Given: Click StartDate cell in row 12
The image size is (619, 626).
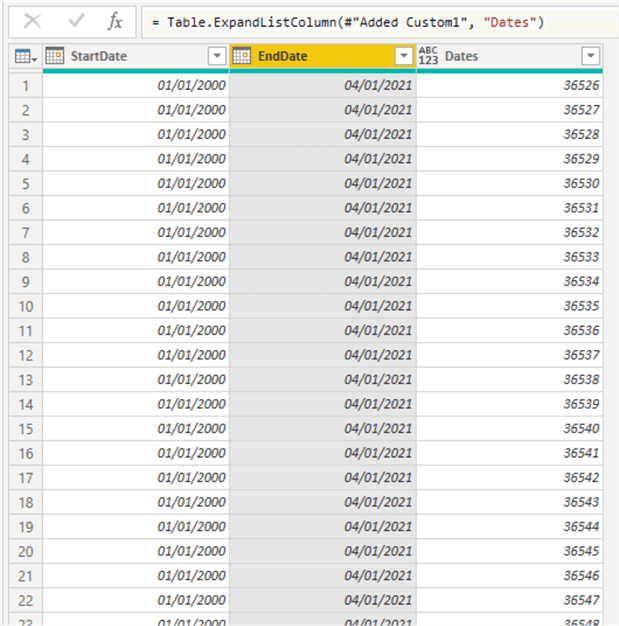Looking at the screenshot, I should click(136, 355).
